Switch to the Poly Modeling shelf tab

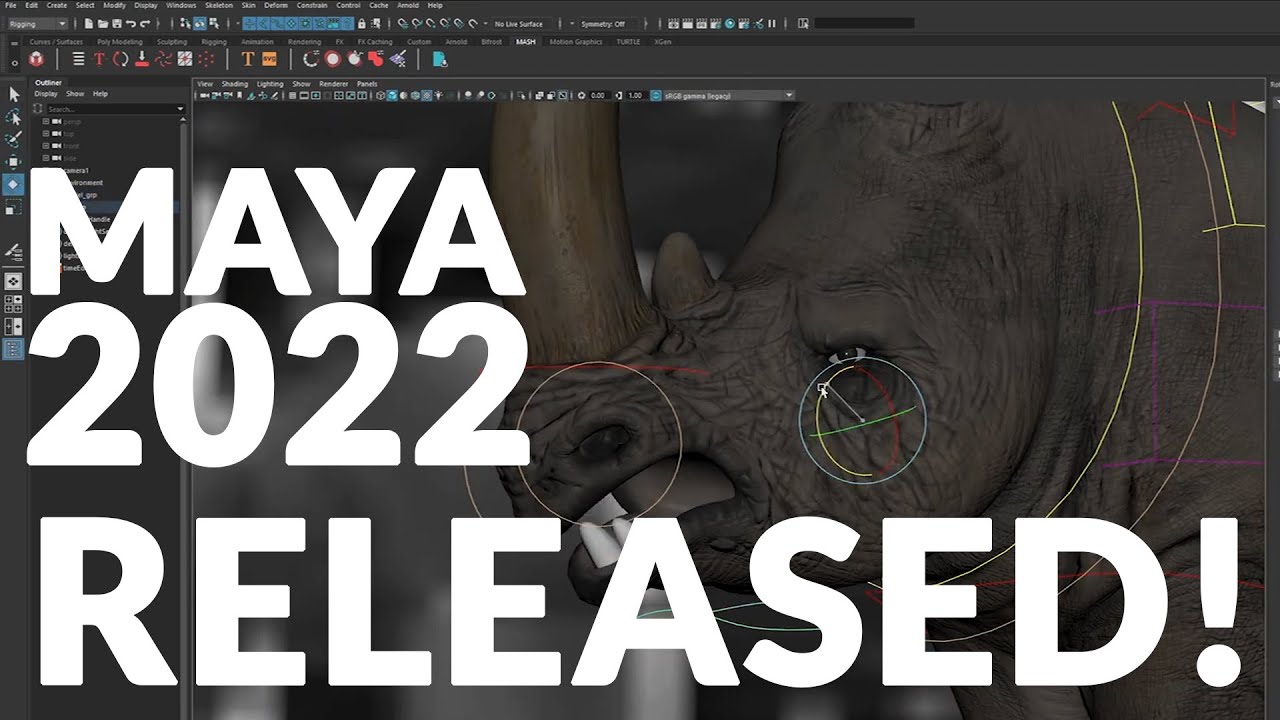click(x=119, y=42)
